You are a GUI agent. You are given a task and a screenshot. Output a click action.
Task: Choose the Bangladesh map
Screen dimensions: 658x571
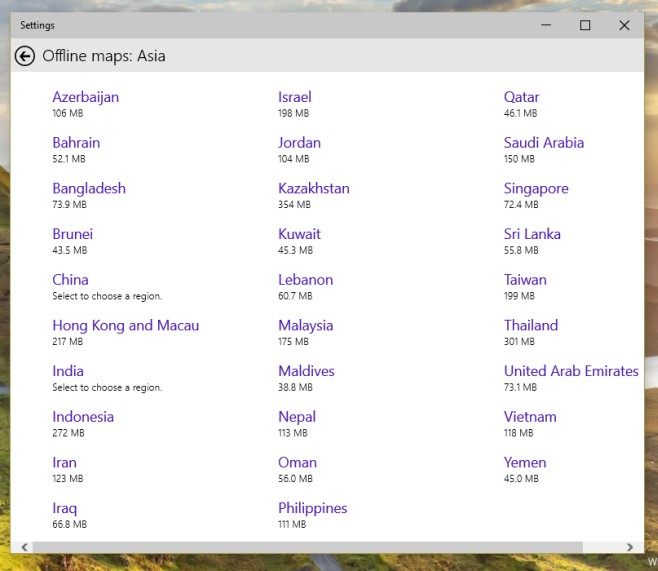click(x=89, y=189)
